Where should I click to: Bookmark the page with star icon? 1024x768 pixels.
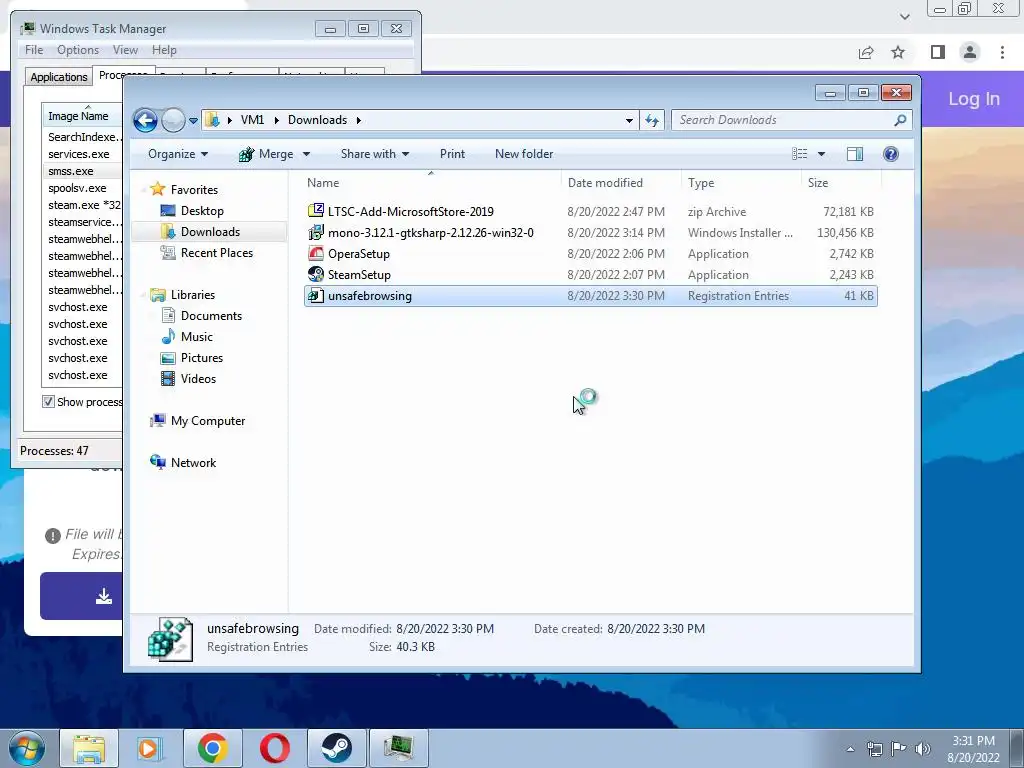tap(898, 52)
